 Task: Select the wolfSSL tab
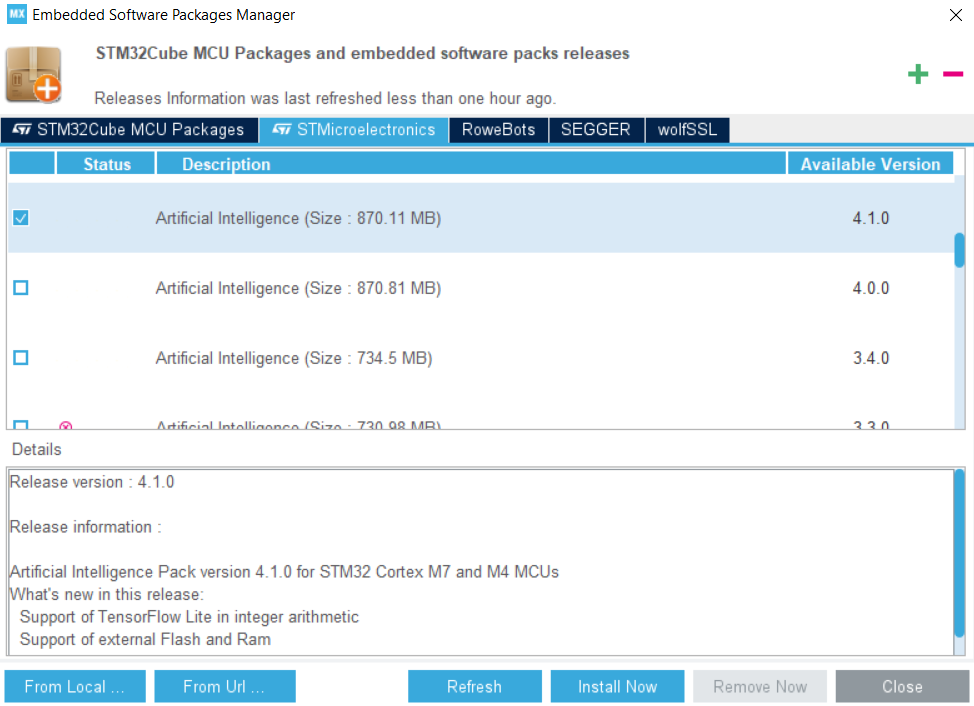point(687,129)
